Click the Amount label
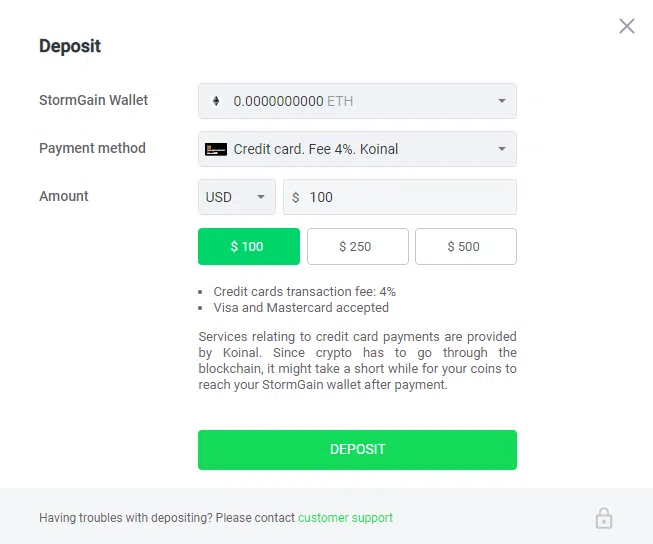The width and height of the screenshot is (653, 544). tap(64, 196)
